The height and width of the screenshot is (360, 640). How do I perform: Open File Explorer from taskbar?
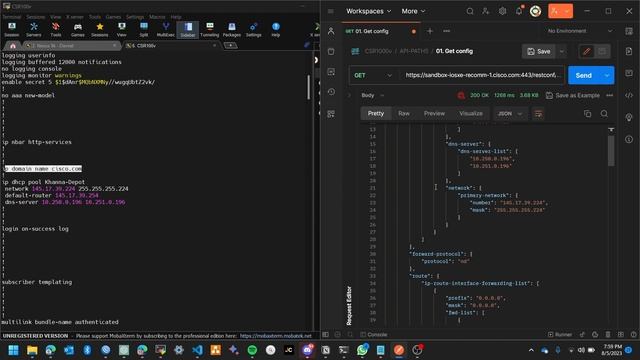click(x=32, y=350)
